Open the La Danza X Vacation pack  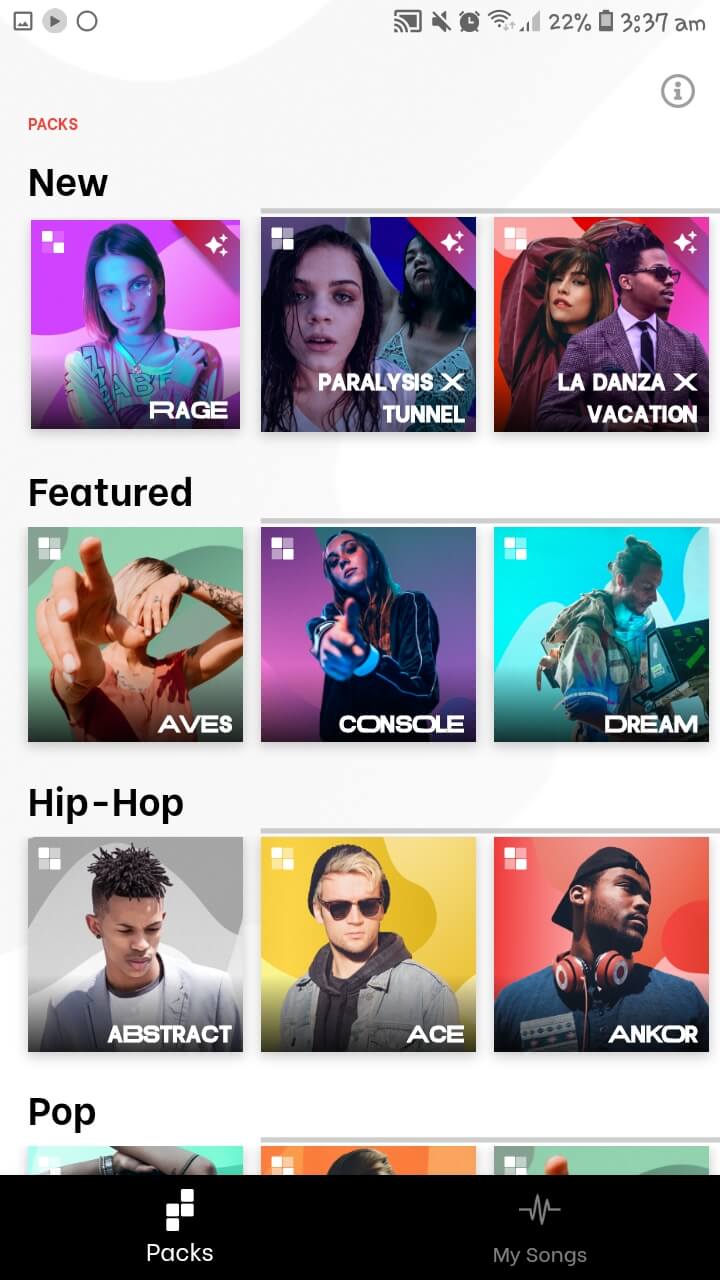coord(601,325)
